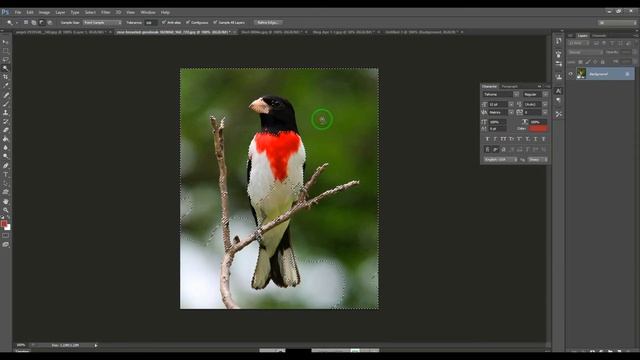The height and width of the screenshot is (360, 640).
Task: Switch to the Paragraph tab
Action: 509,87
